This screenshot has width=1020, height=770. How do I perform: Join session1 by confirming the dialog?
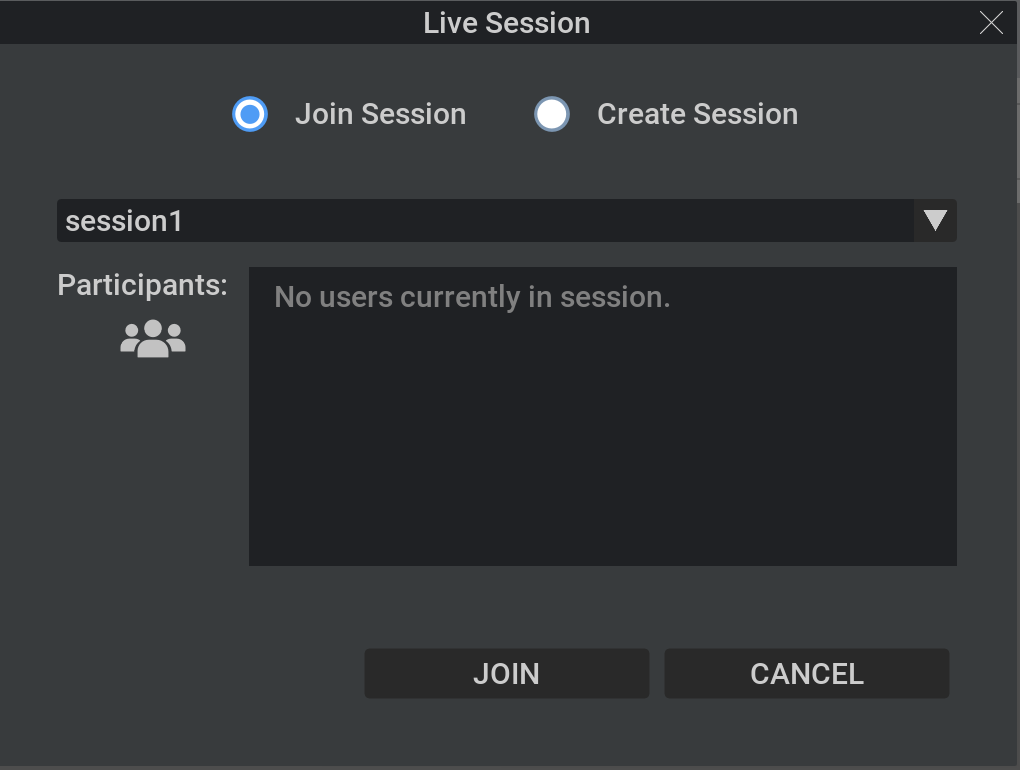coord(506,673)
